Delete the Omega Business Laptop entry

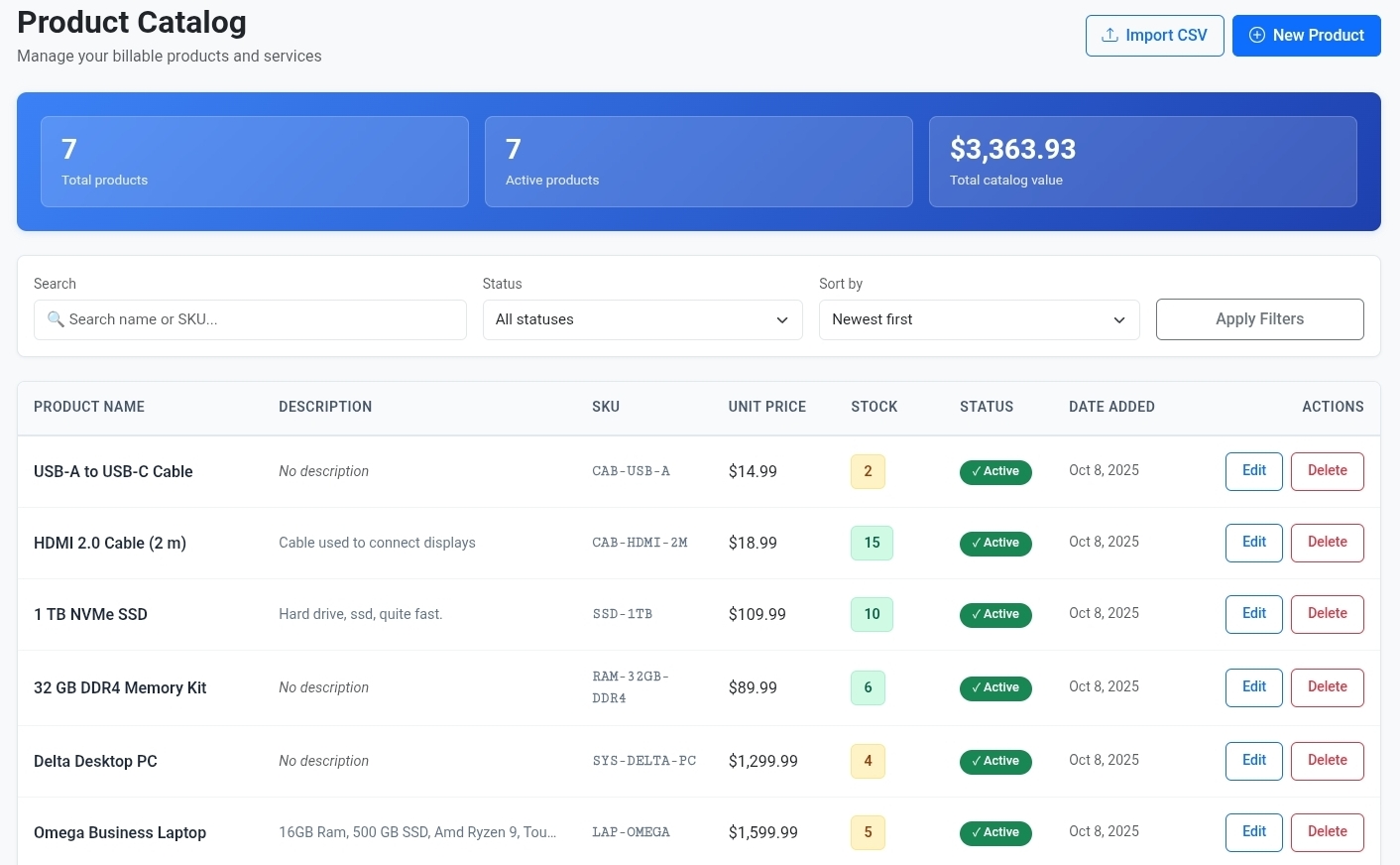click(1327, 832)
